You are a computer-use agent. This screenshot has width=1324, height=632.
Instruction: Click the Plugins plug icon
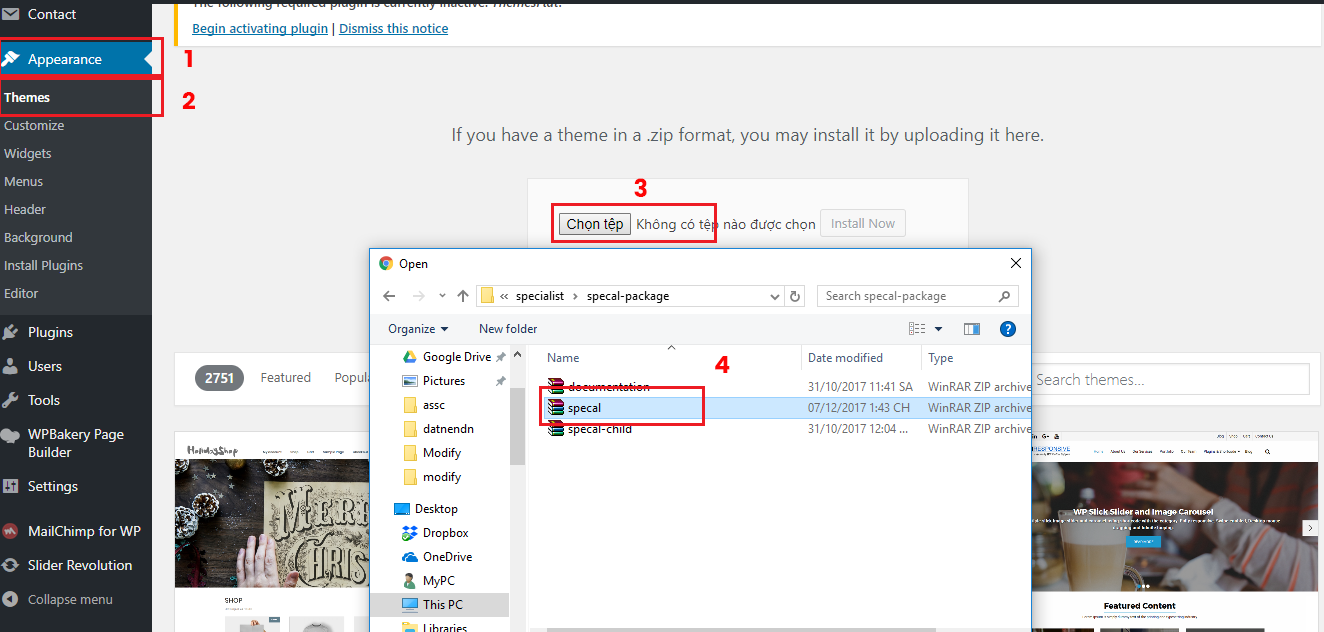pyautogui.click(x=11, y=332)
